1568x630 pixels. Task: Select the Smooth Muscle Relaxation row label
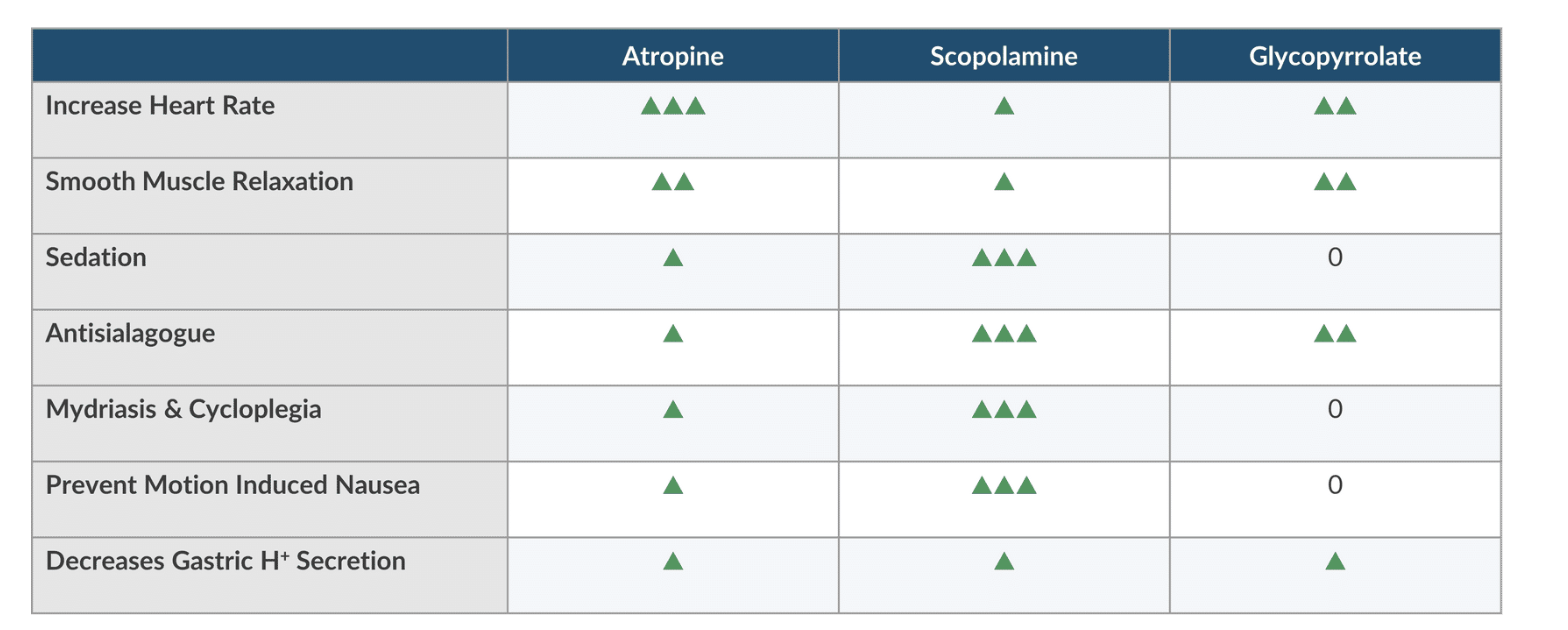[199, 182]
